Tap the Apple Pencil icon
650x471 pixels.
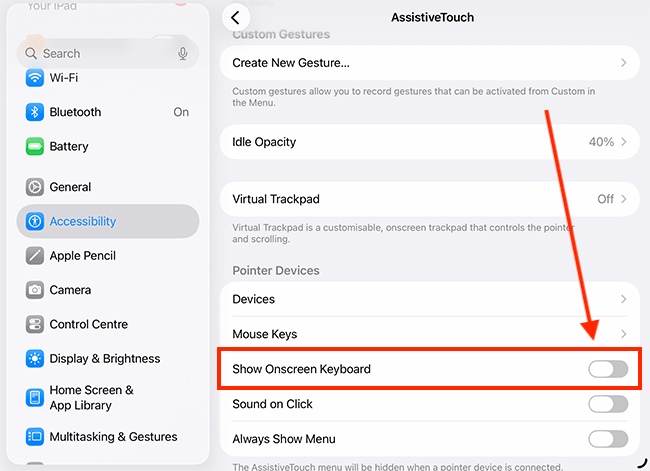pos(35,256)
